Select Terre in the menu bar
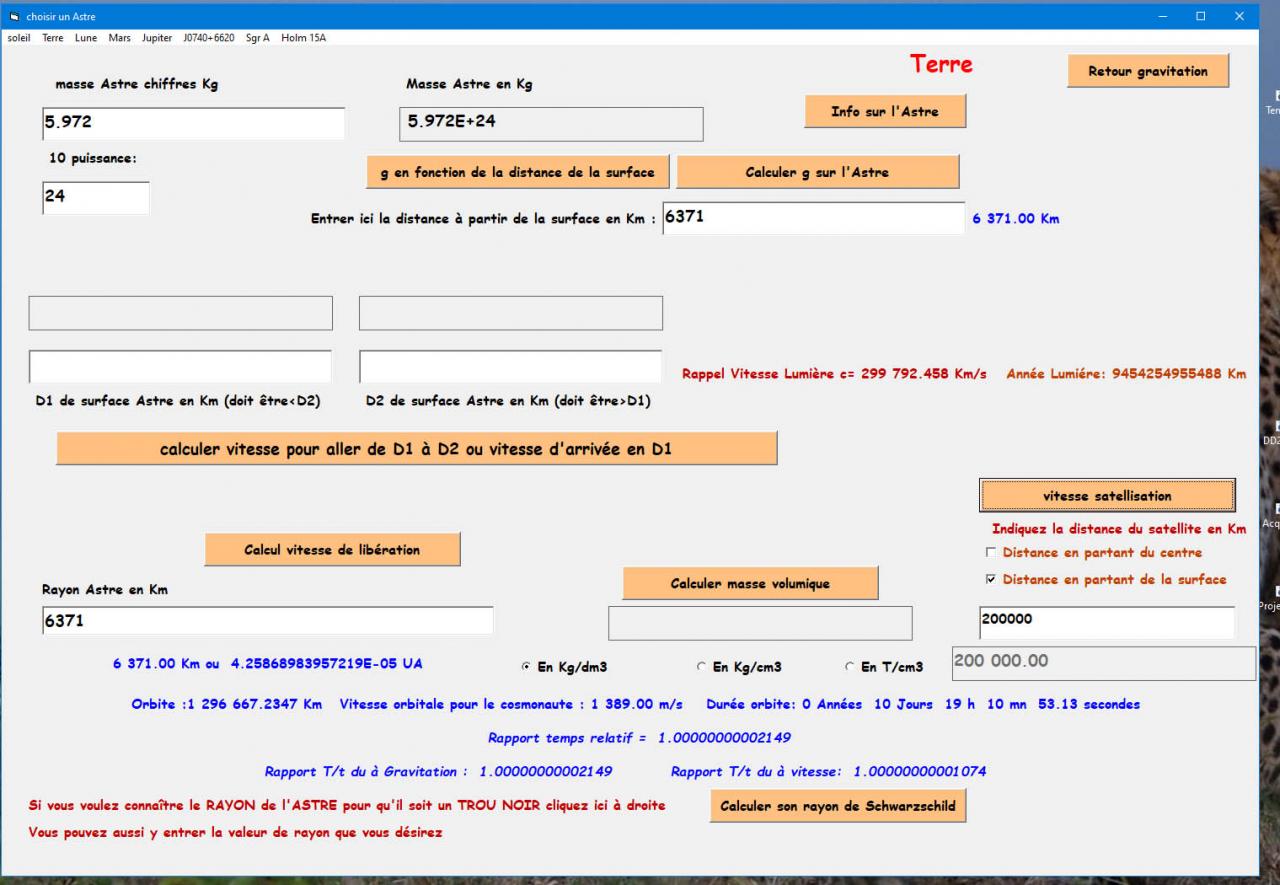The width and height of the screenshot is (1280, 885). pyautogui.click(x=52, y=38)
